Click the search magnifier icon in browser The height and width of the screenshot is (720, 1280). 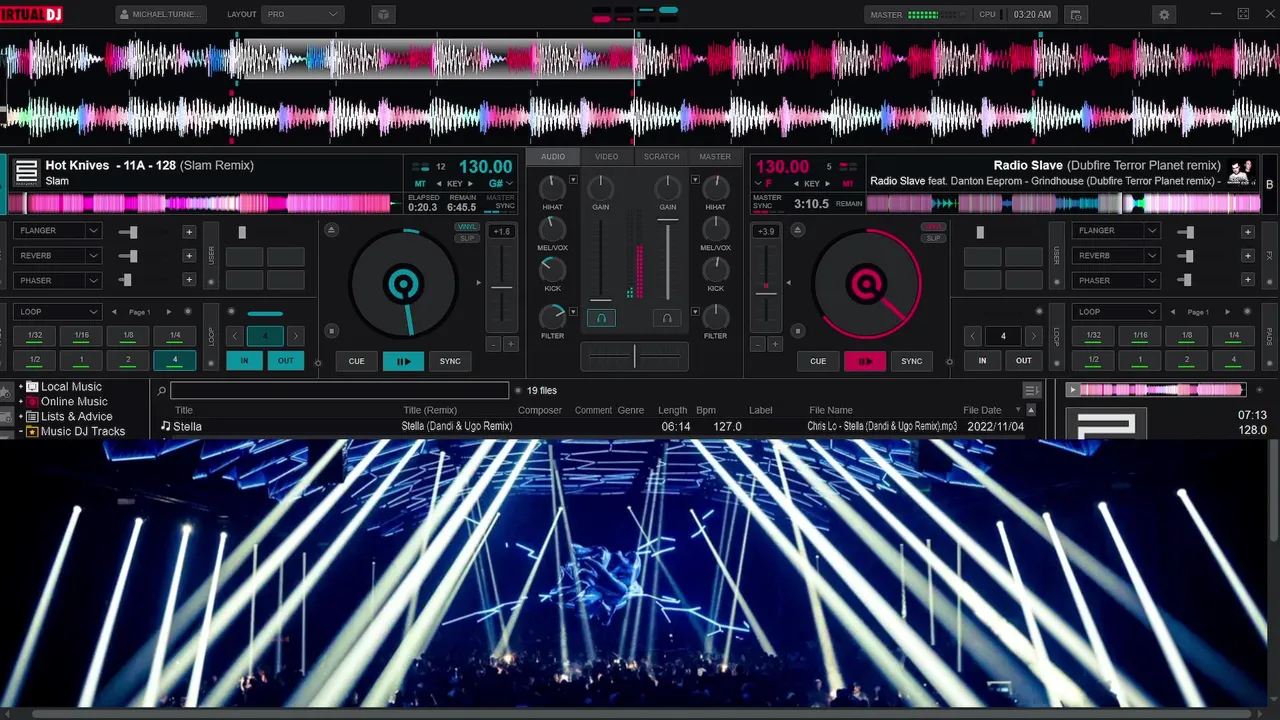[x=161, y=391]
